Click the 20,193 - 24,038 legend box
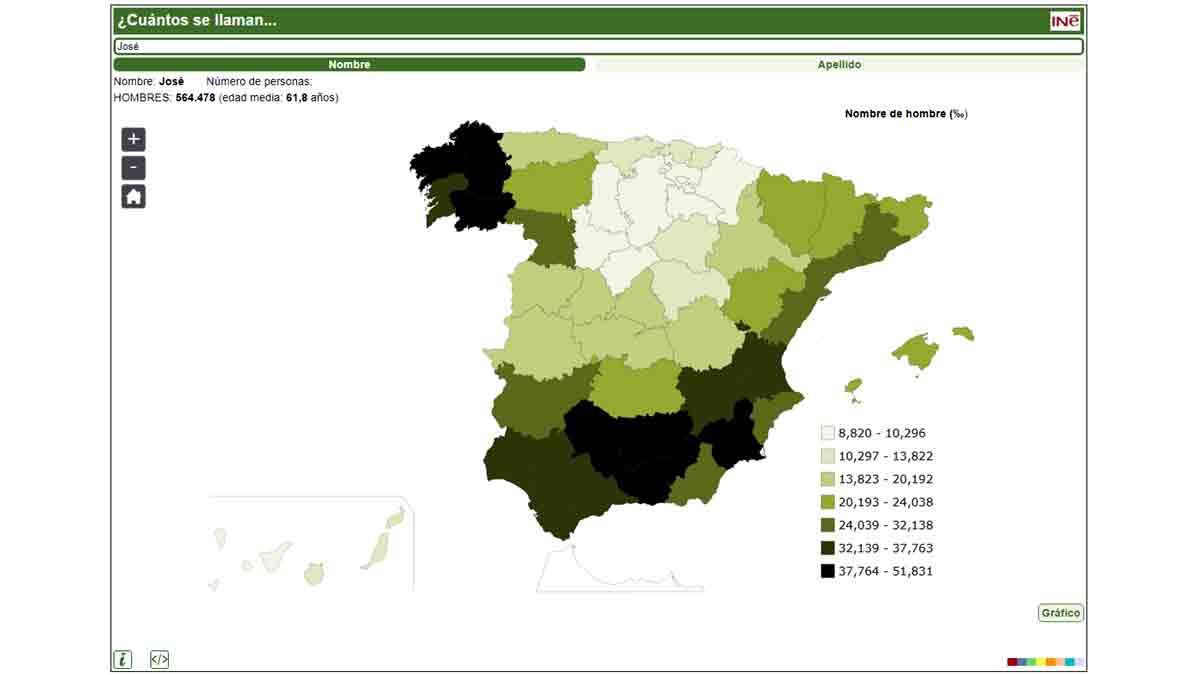 [x=827, y=502]
